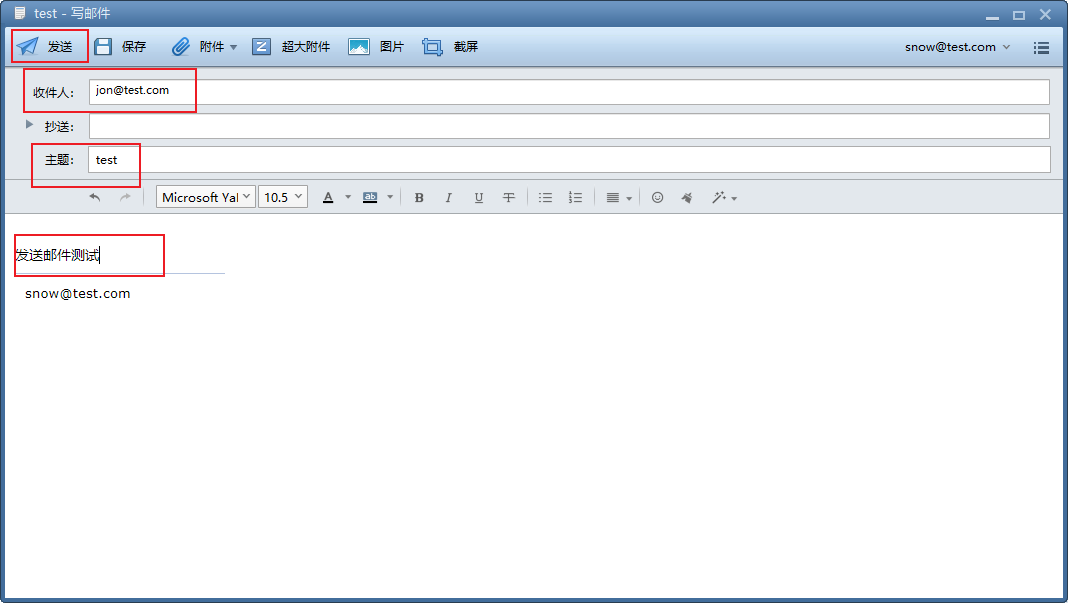The image size is (1068, 603).
Task: Click the floppy disk icon on 保存
Action: 103,46
